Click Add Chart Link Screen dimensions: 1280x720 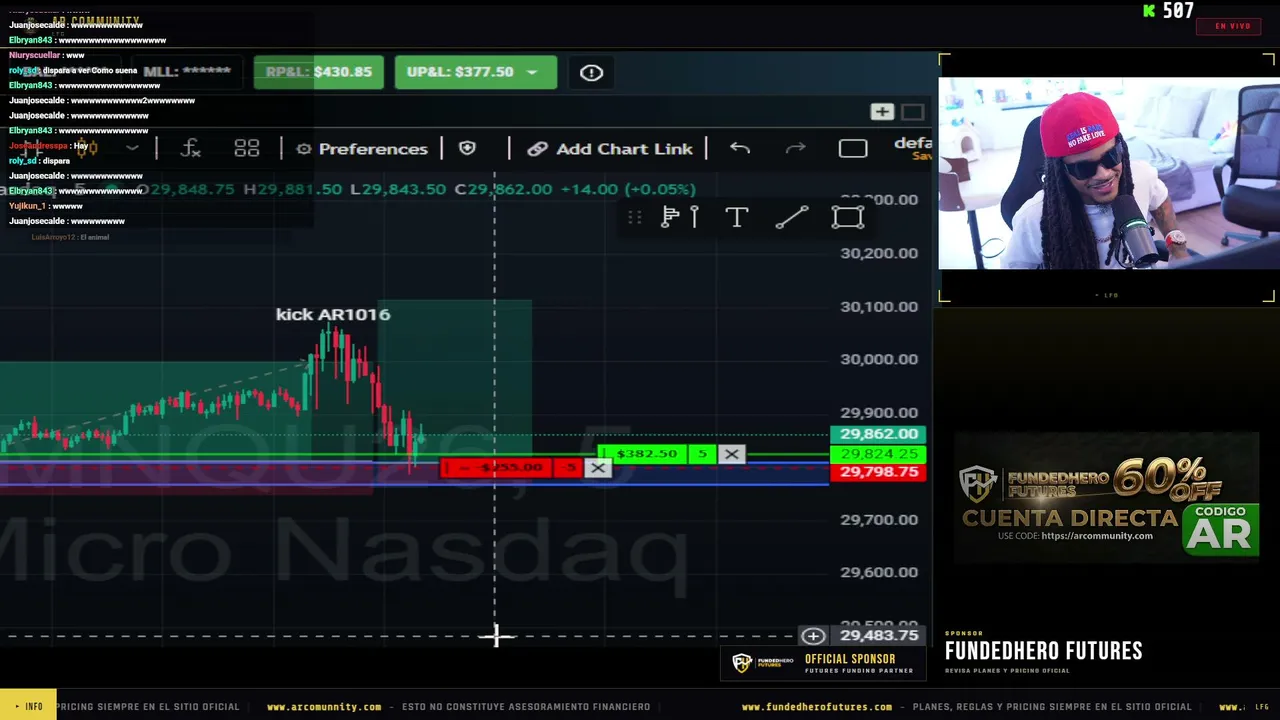610,149
